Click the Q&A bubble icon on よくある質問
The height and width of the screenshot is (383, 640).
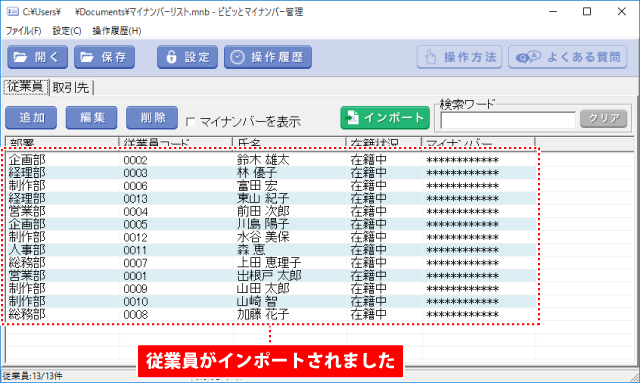click(528, 57)
